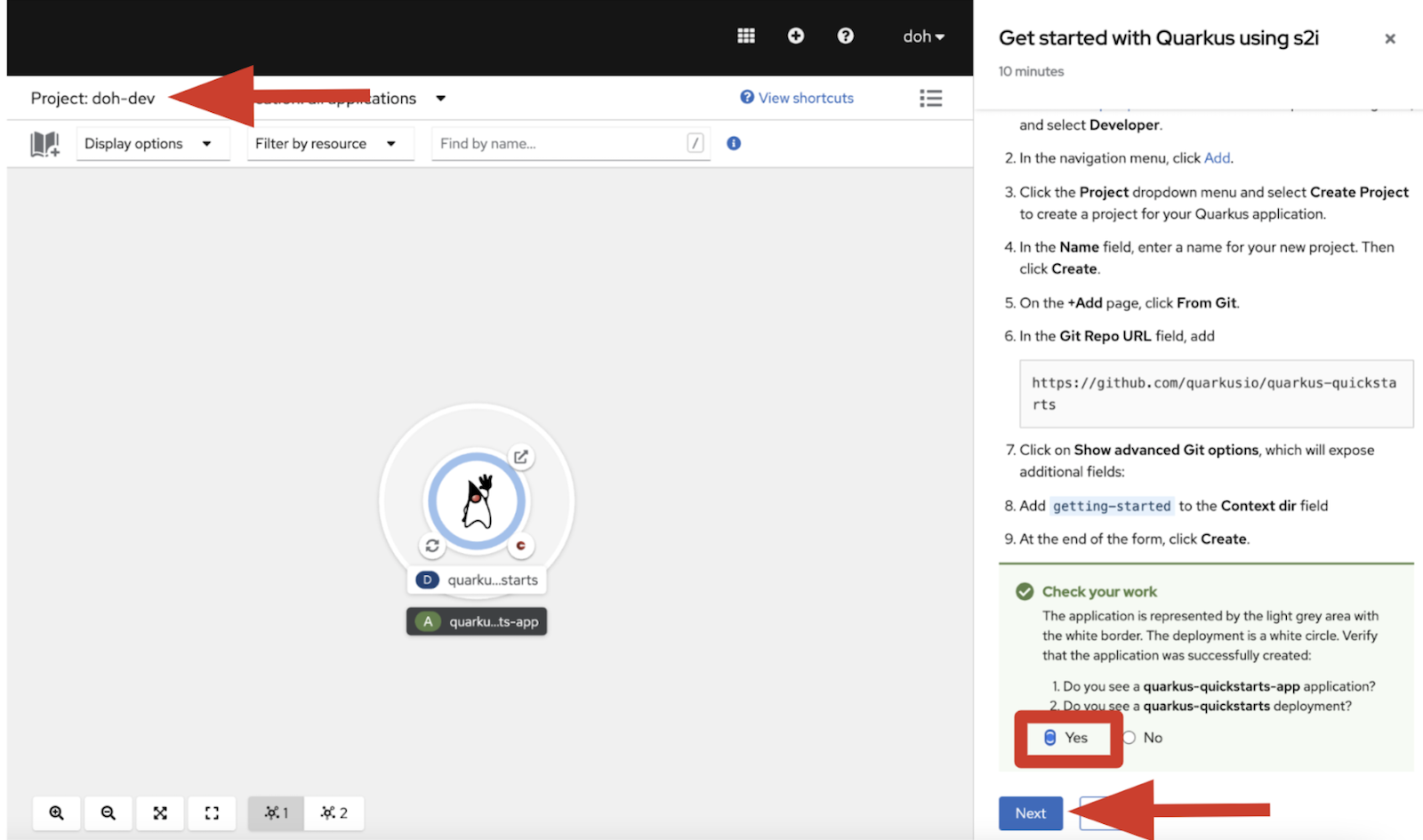Open URL icon on quarkus deployment
The width and height of the screenshot is (1423, 840).
click(521, 457)
